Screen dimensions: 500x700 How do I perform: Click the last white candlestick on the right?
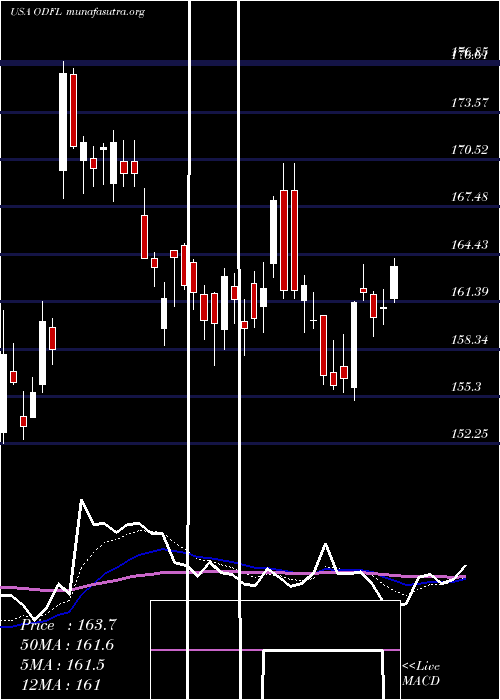point(394,282)
